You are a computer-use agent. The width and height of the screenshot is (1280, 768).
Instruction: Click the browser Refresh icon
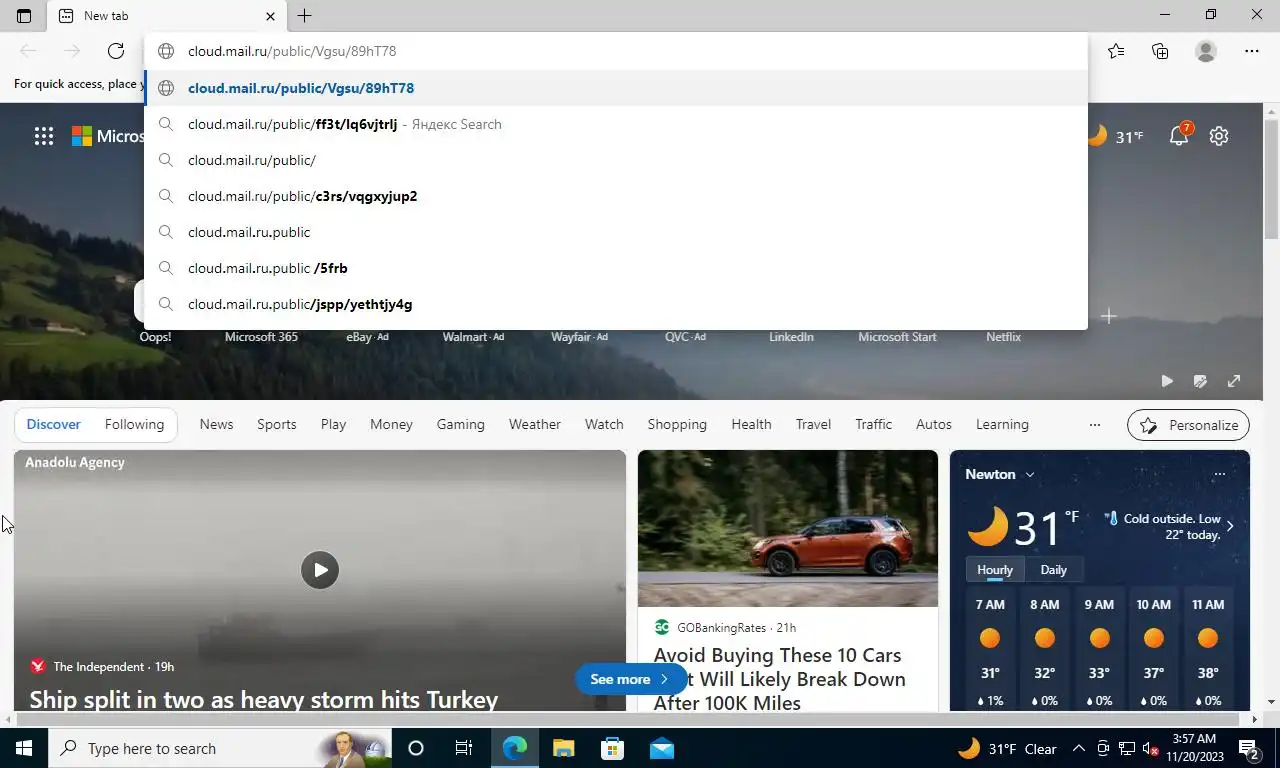[116, 51]
